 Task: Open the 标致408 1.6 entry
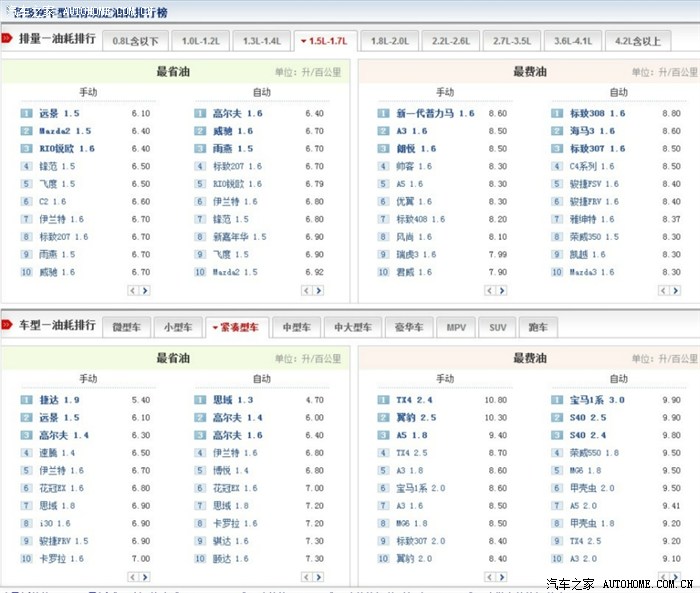point(421,219)
